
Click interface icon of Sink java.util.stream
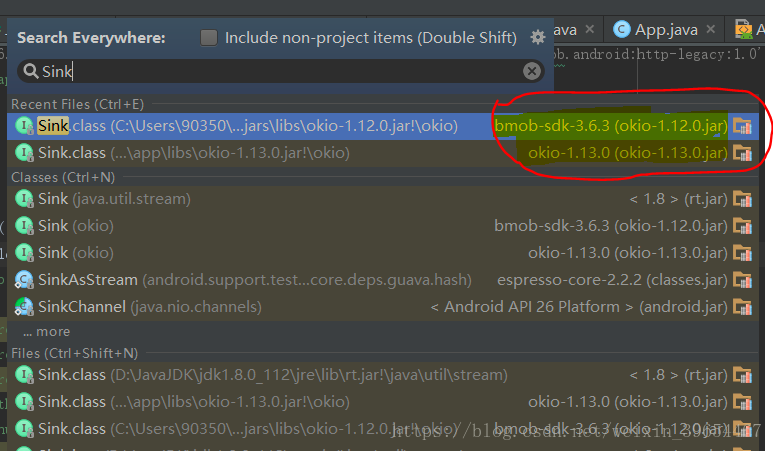pyautogui.click(x=24, y=199)
